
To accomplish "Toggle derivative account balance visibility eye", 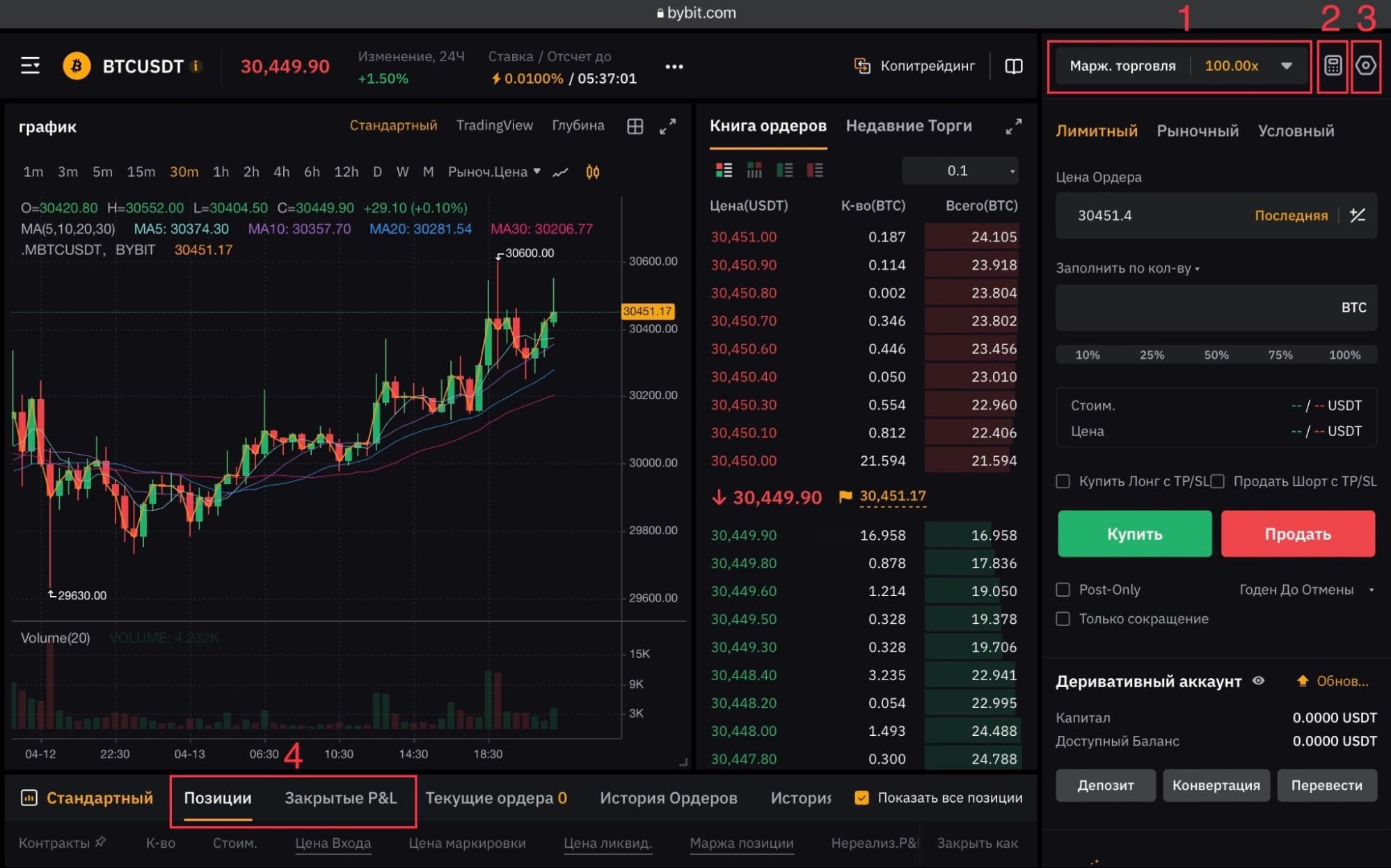I will (x=1258, y=681).
